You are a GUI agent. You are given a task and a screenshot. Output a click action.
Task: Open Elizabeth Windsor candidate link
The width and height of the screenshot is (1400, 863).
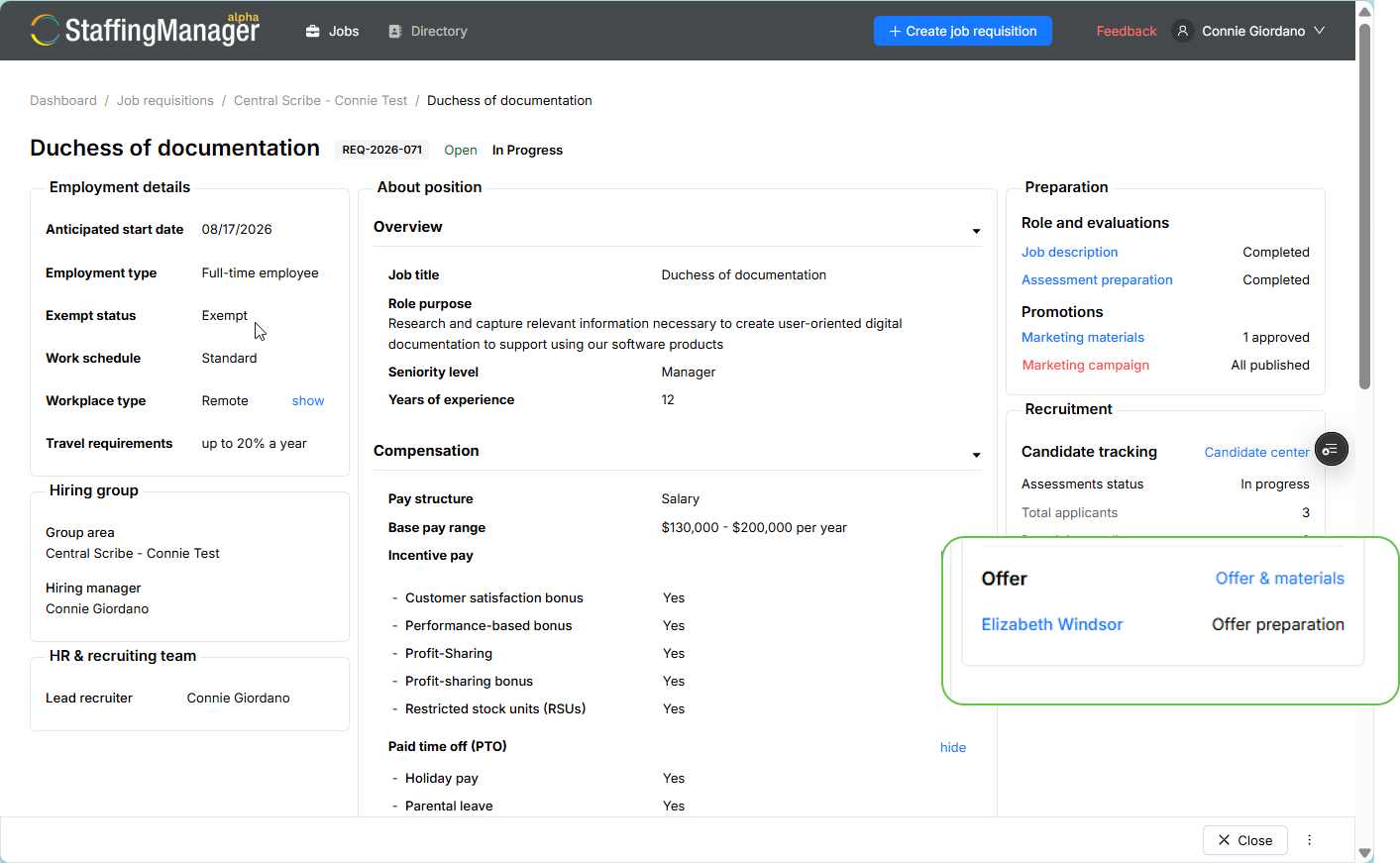[x=1052, y=624]
